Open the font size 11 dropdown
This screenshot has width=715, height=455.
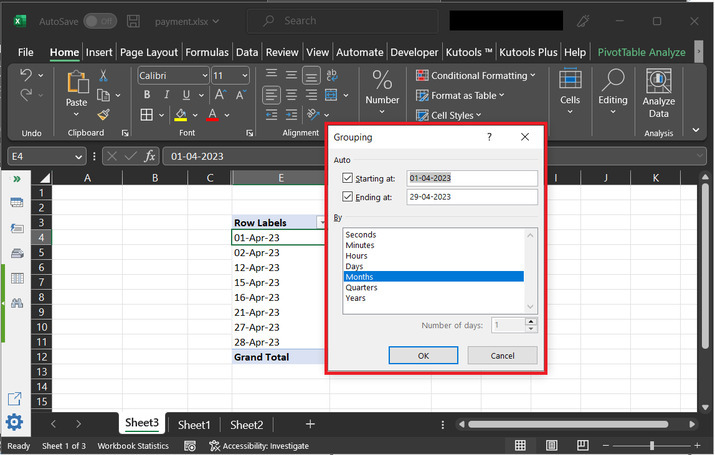coord(245,76)
